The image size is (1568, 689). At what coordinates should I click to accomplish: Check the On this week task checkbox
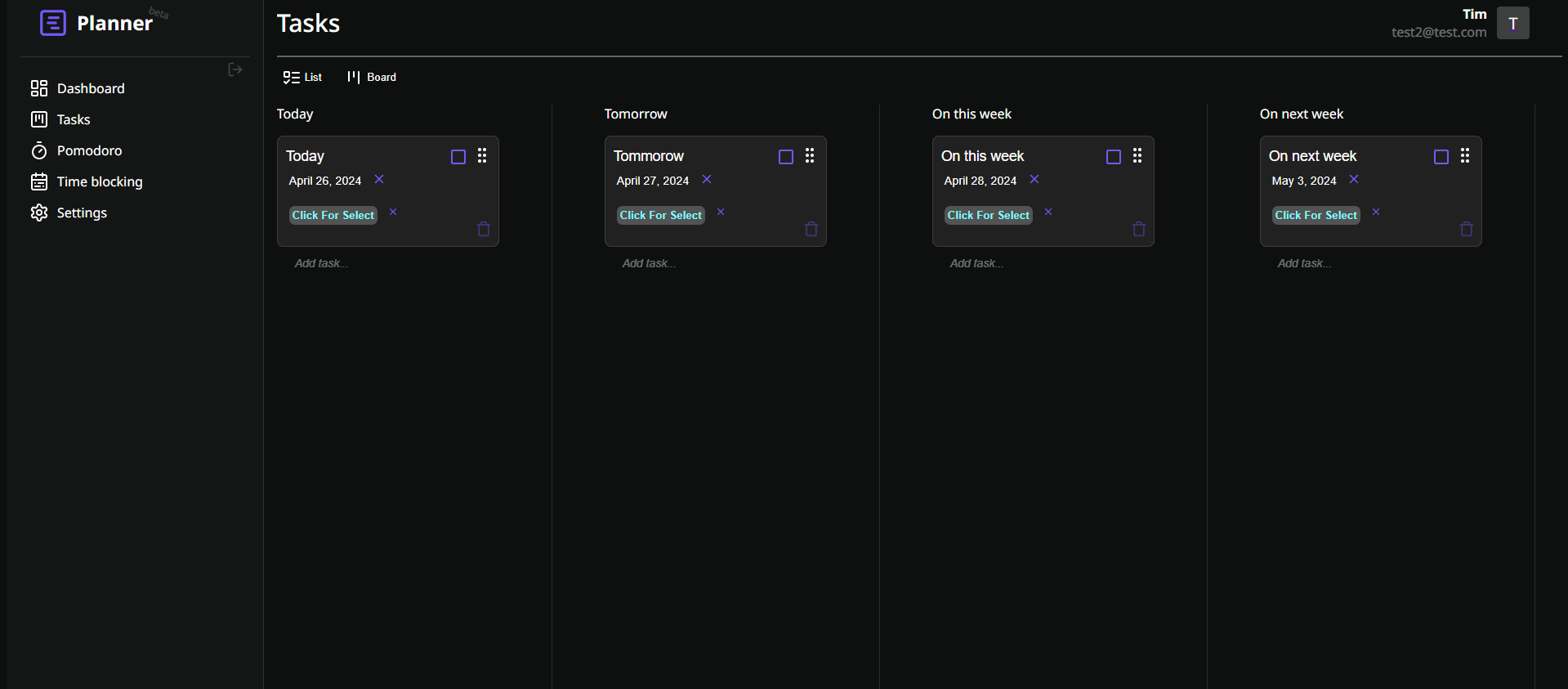1114,157
